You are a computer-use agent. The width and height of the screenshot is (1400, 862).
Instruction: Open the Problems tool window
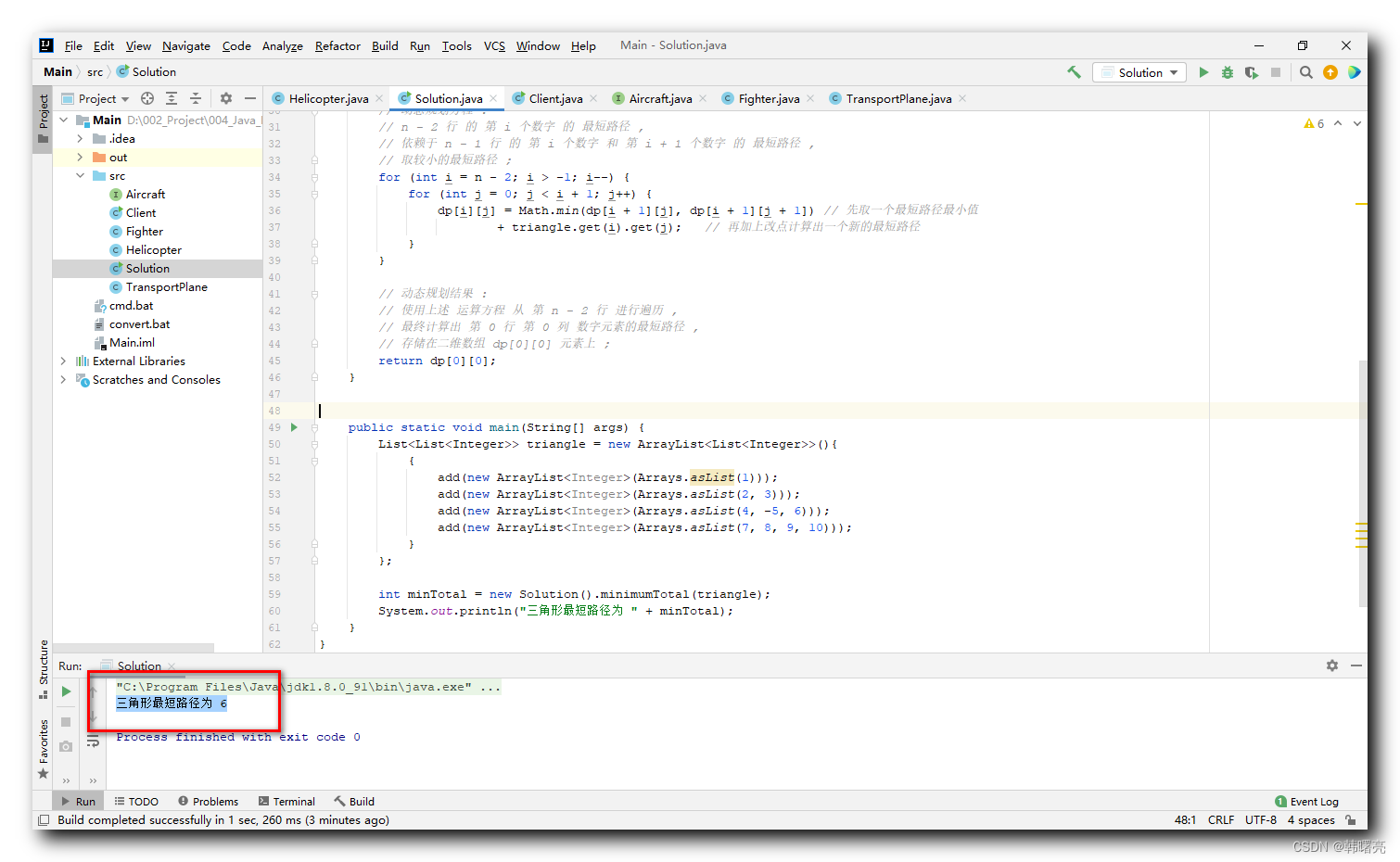tap(208, 802)
